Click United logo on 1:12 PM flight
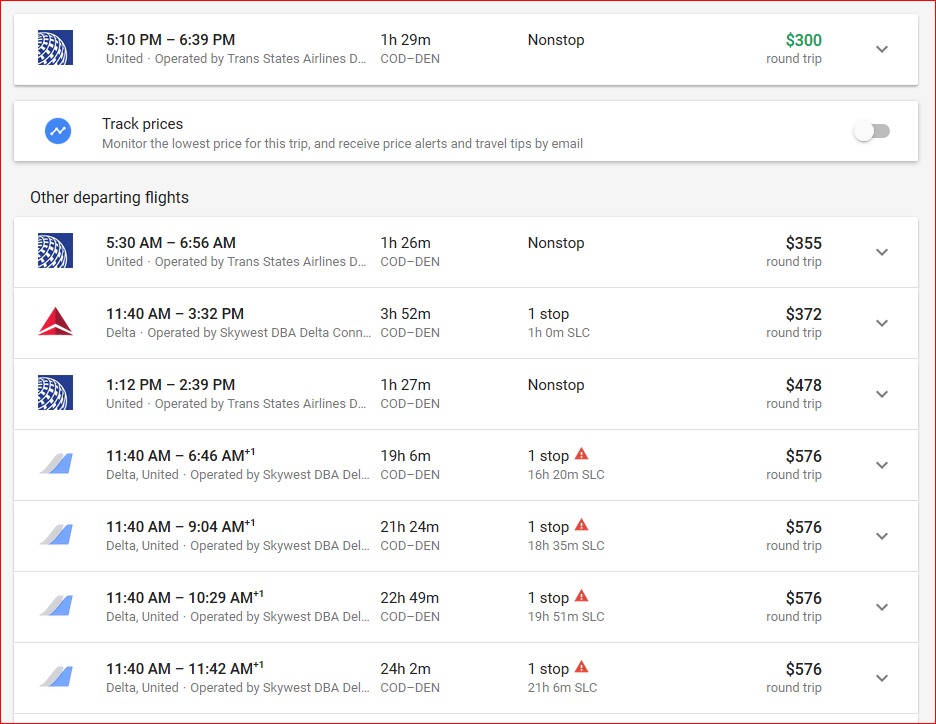The height and width of the screenshot is (724, 936). coord(56,394)
